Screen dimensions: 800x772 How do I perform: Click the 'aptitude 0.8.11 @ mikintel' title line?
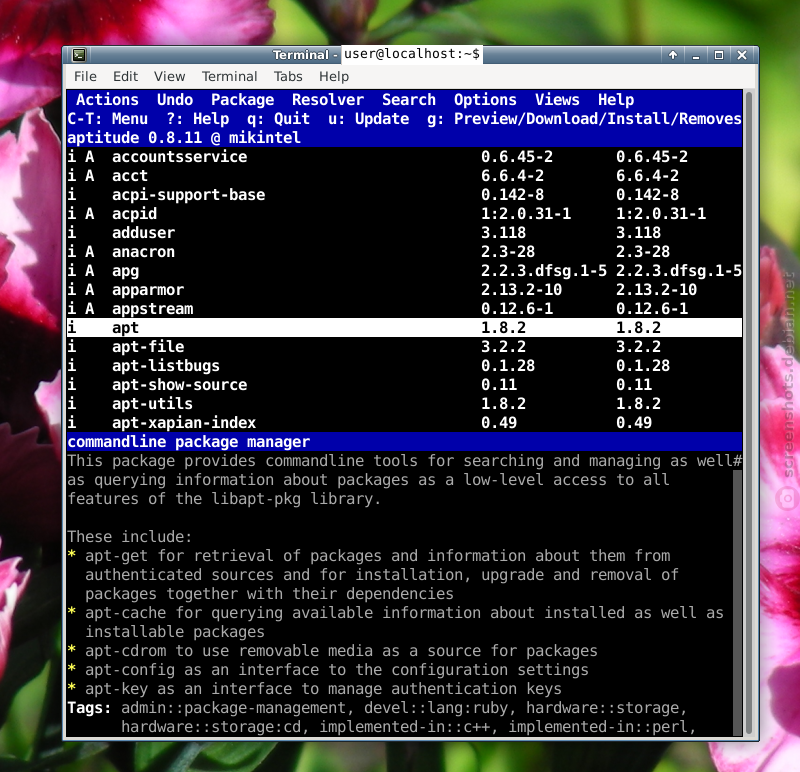point(184,138)
